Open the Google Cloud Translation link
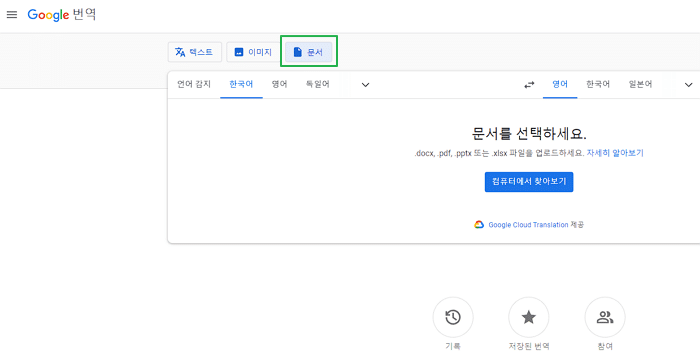The width and height of the screenshot is (700, 363). 529,225
